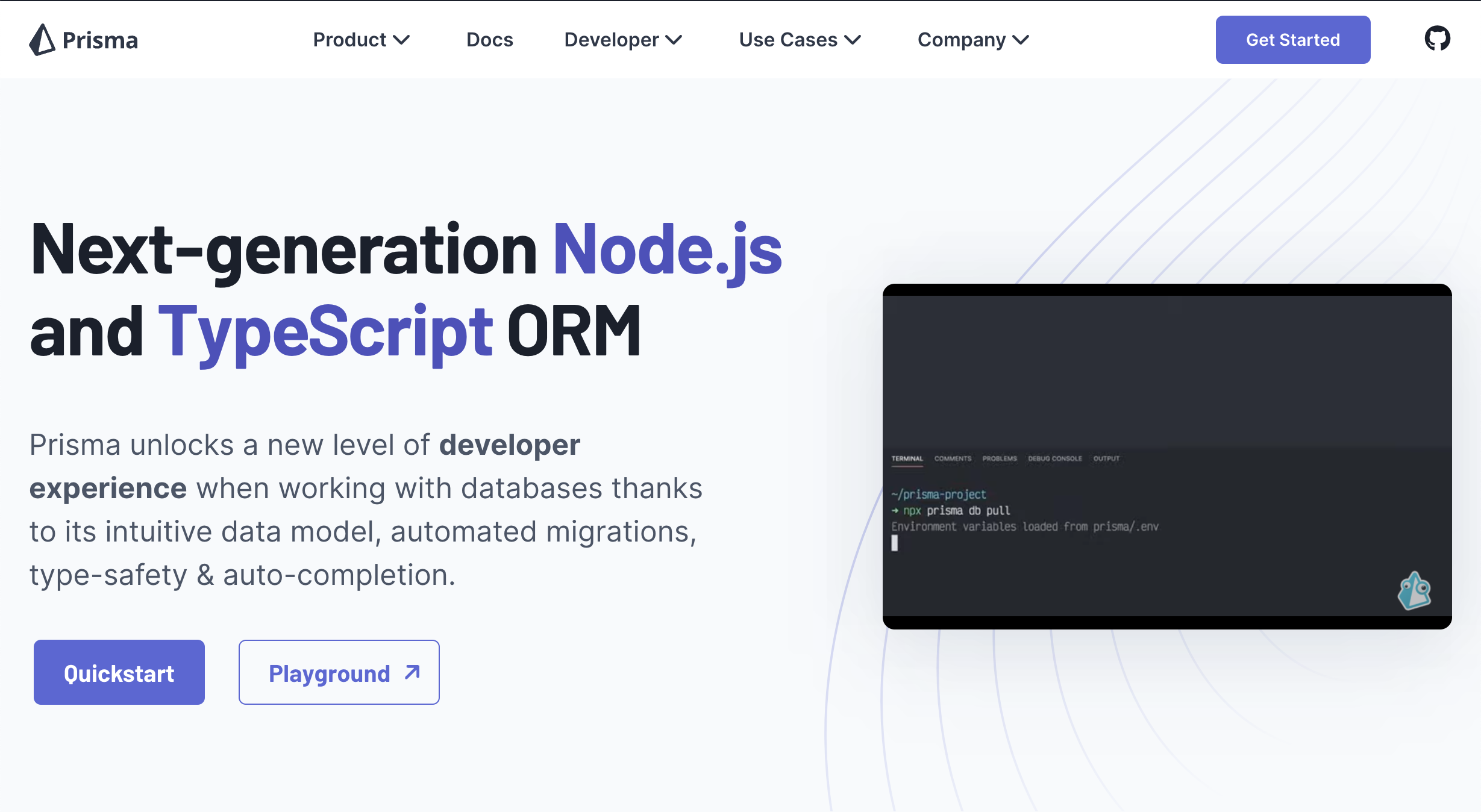Click the Quickstart button
This screenshot has width=1481, height=812.
click(118, 672)
